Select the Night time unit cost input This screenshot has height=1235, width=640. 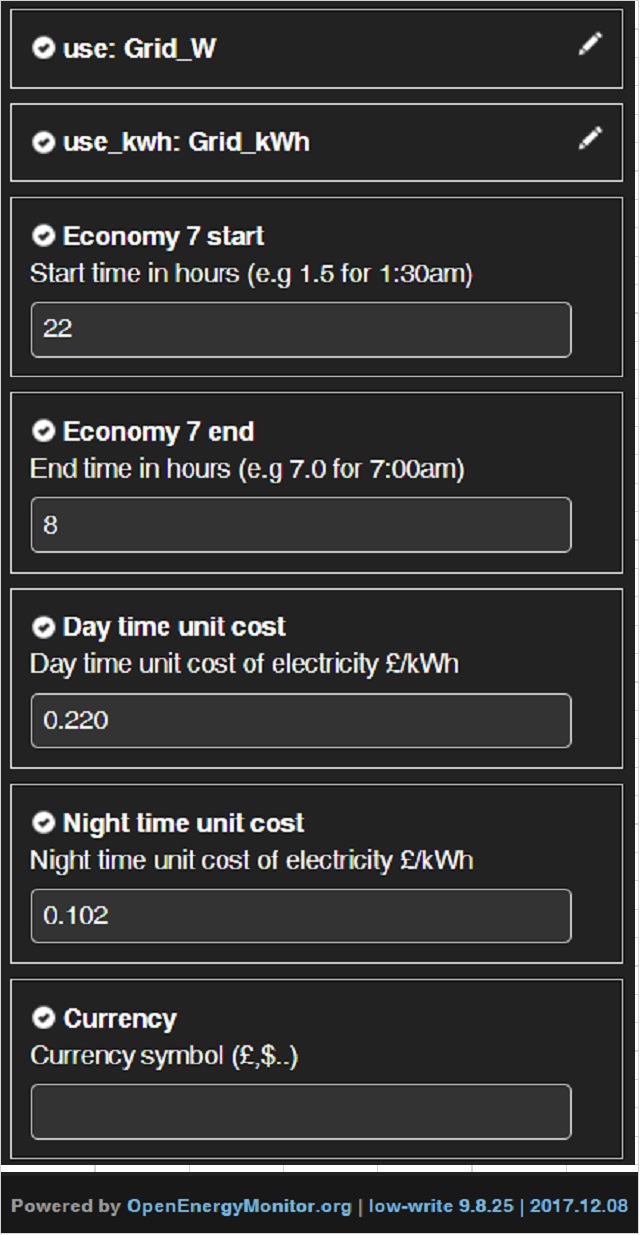coord(301,916)
